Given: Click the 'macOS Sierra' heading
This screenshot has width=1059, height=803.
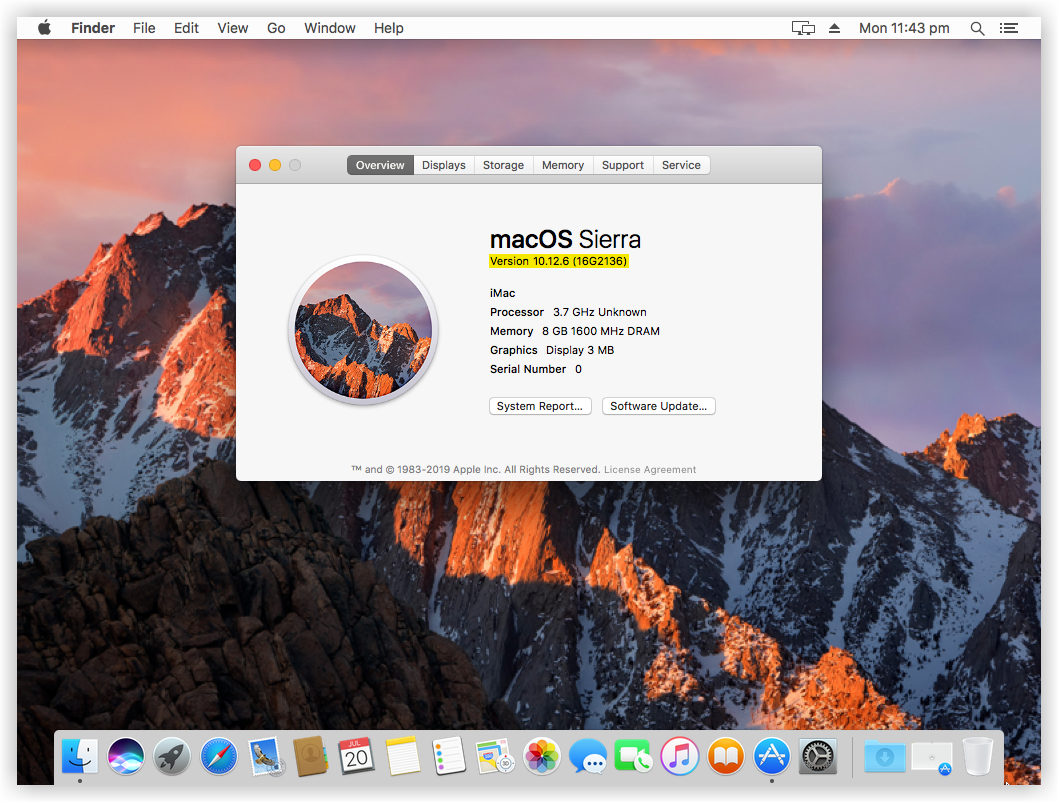Looking at the screenshot, I should pyautogui.click(x=565, y=240).
